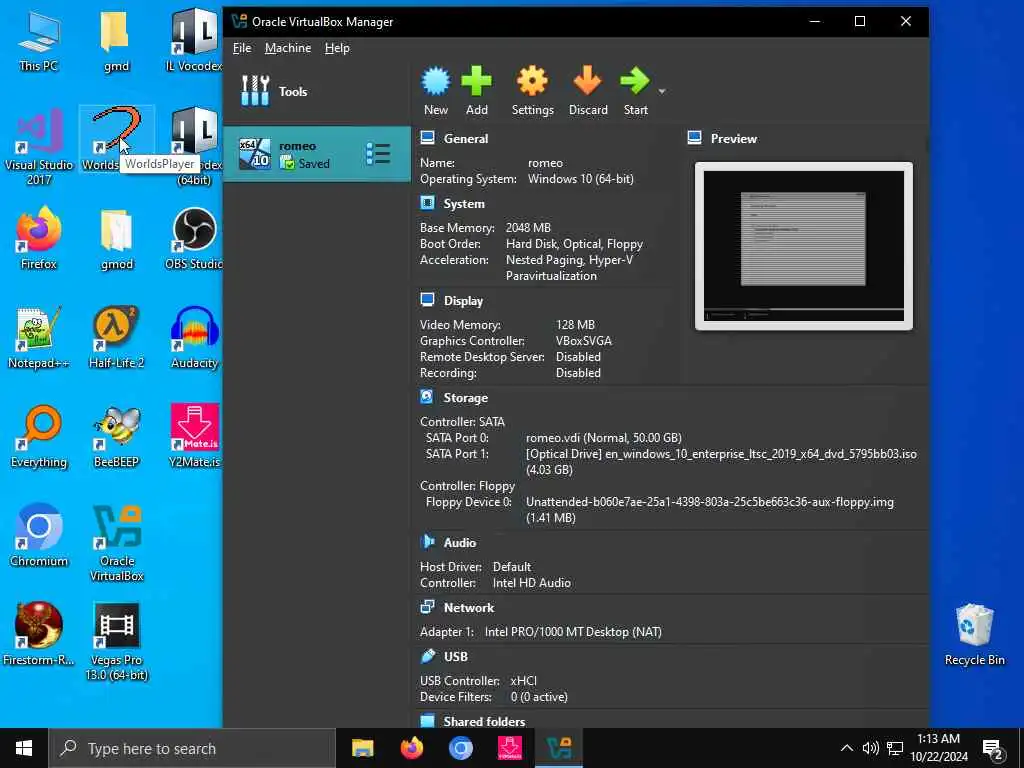This screenshot has width=1024, height=768.
Task: Open the notification center icon
Action: pos(993,749)
